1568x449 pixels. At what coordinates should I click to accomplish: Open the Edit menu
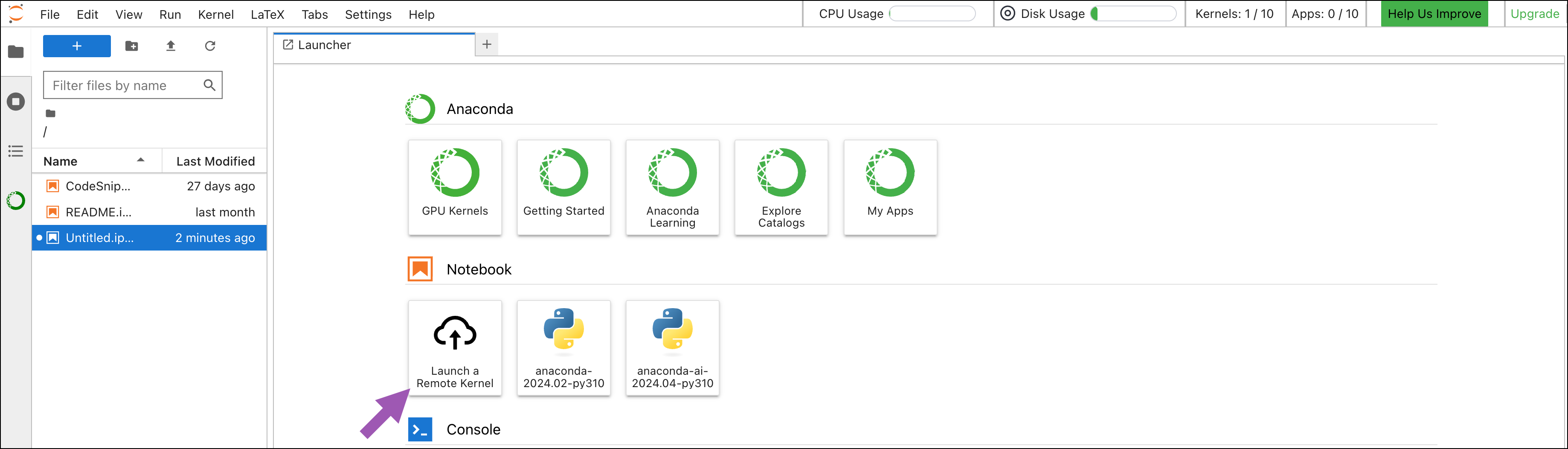87,15
